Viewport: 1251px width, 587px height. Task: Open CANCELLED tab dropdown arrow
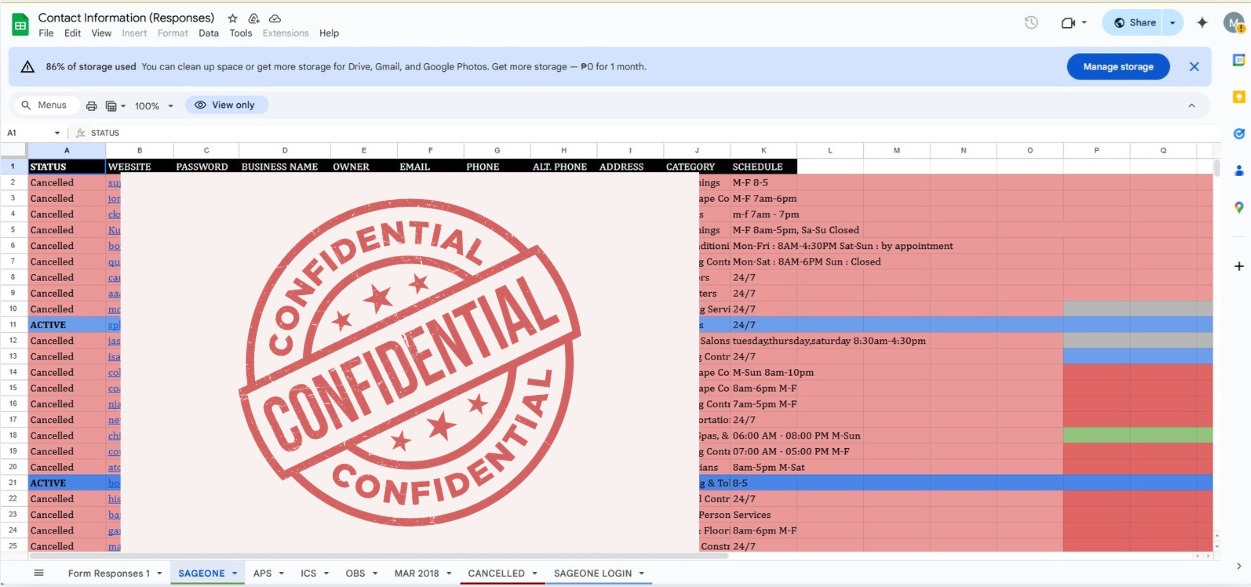535,574
